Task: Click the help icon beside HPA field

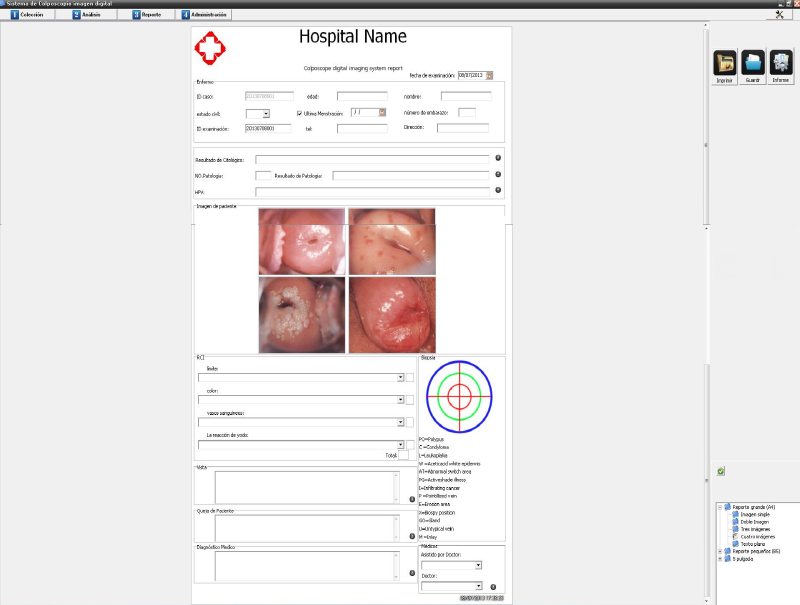Action: [x=497, y=190]
